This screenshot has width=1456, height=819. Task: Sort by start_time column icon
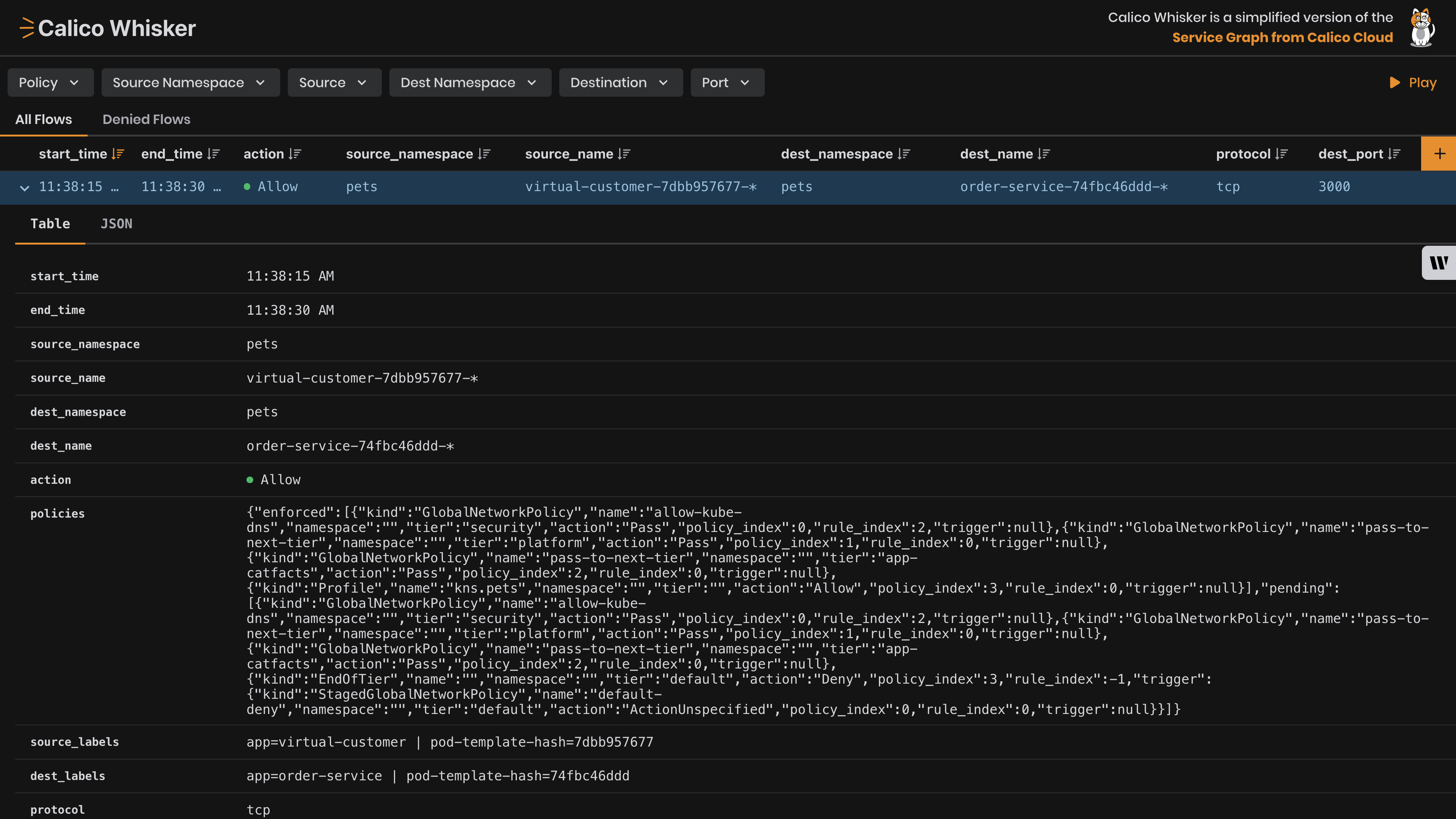(x=118, y=154)
